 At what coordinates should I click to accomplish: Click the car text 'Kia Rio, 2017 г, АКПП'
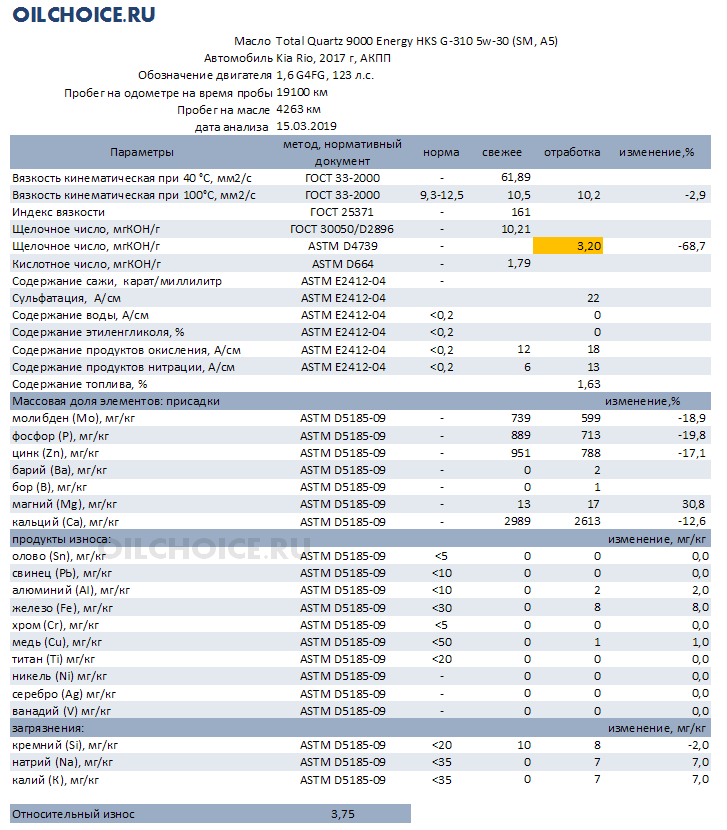pyautogui.click(x=333, y=58)
